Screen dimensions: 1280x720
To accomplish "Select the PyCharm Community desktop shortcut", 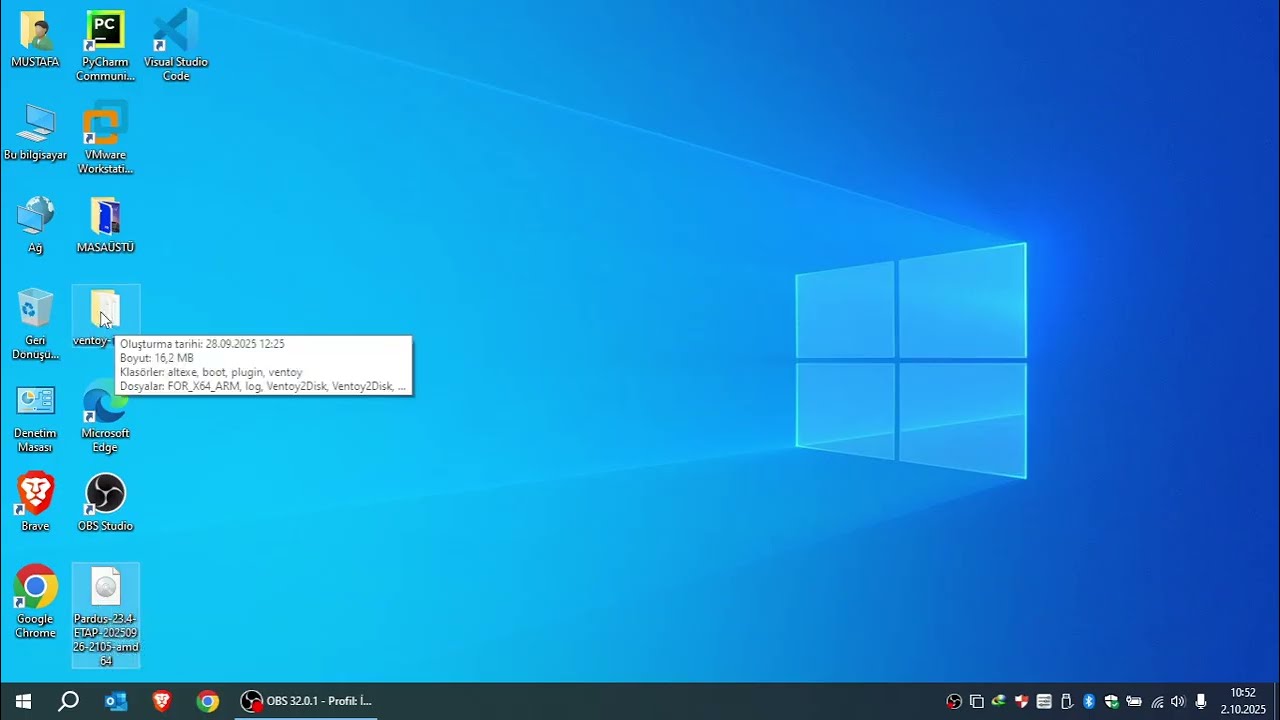I will coord(105,46).
